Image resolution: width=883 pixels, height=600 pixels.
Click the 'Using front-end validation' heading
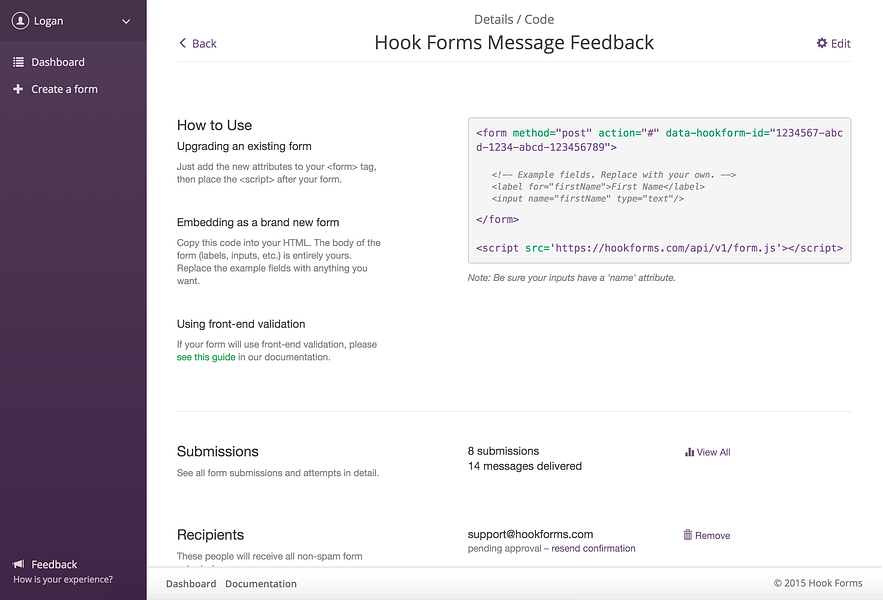[x=240, y=324]
